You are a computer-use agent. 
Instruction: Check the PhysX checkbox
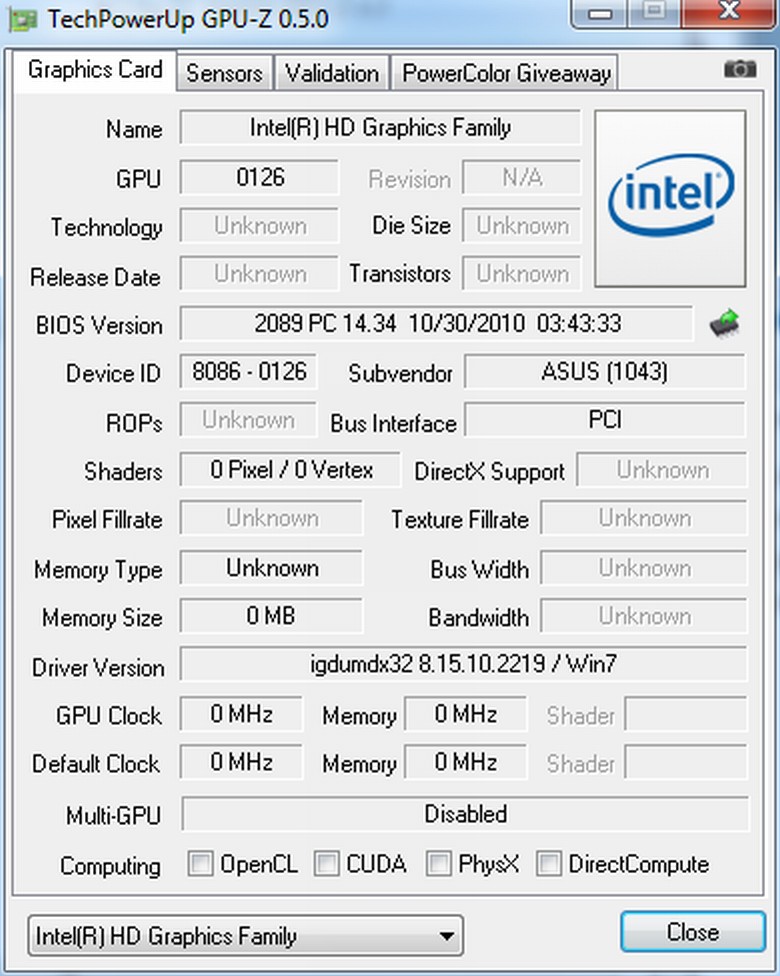click(x=439, y=864)
